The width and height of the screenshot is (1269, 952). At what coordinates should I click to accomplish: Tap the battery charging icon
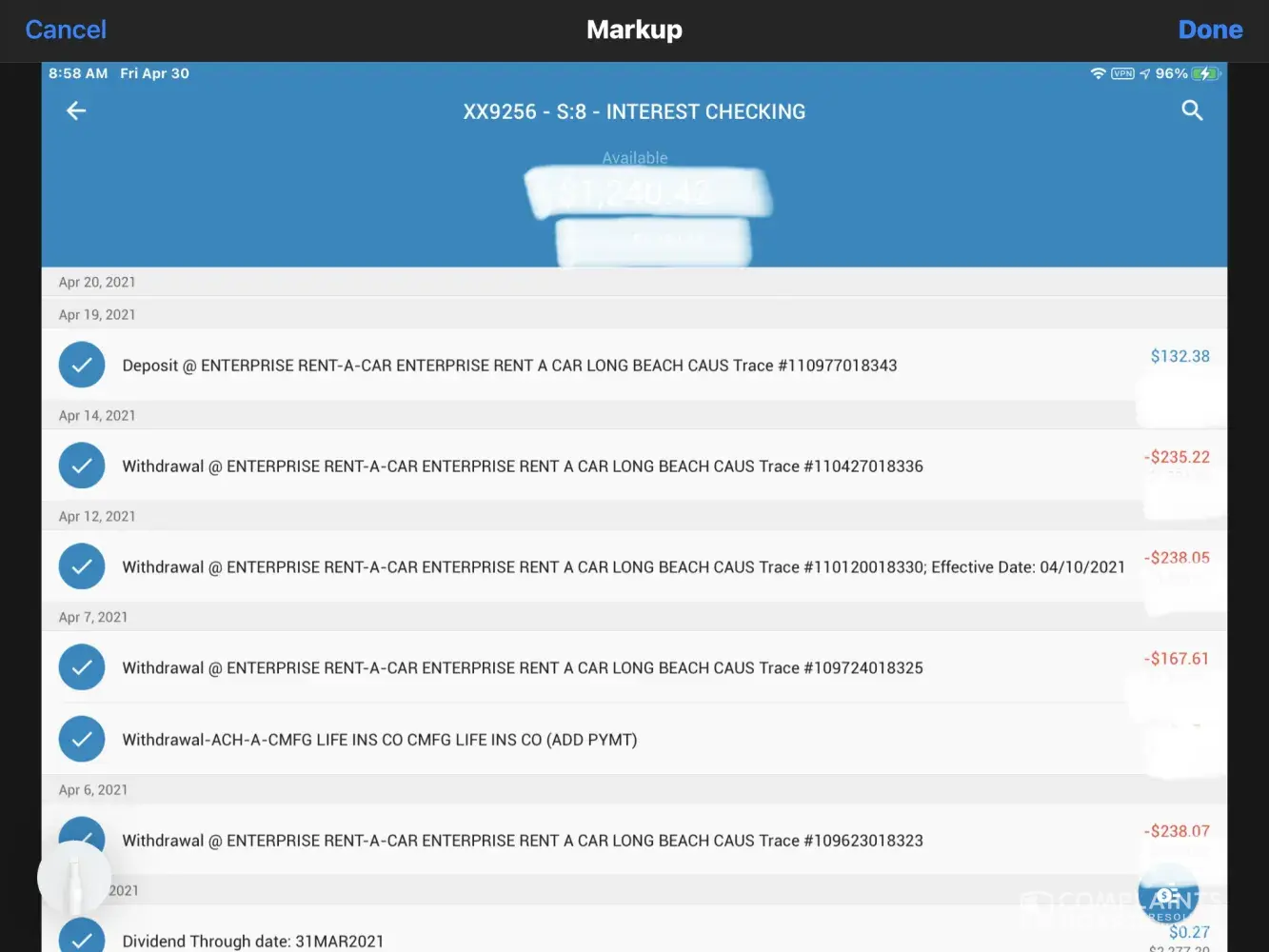coord(1205,73)
